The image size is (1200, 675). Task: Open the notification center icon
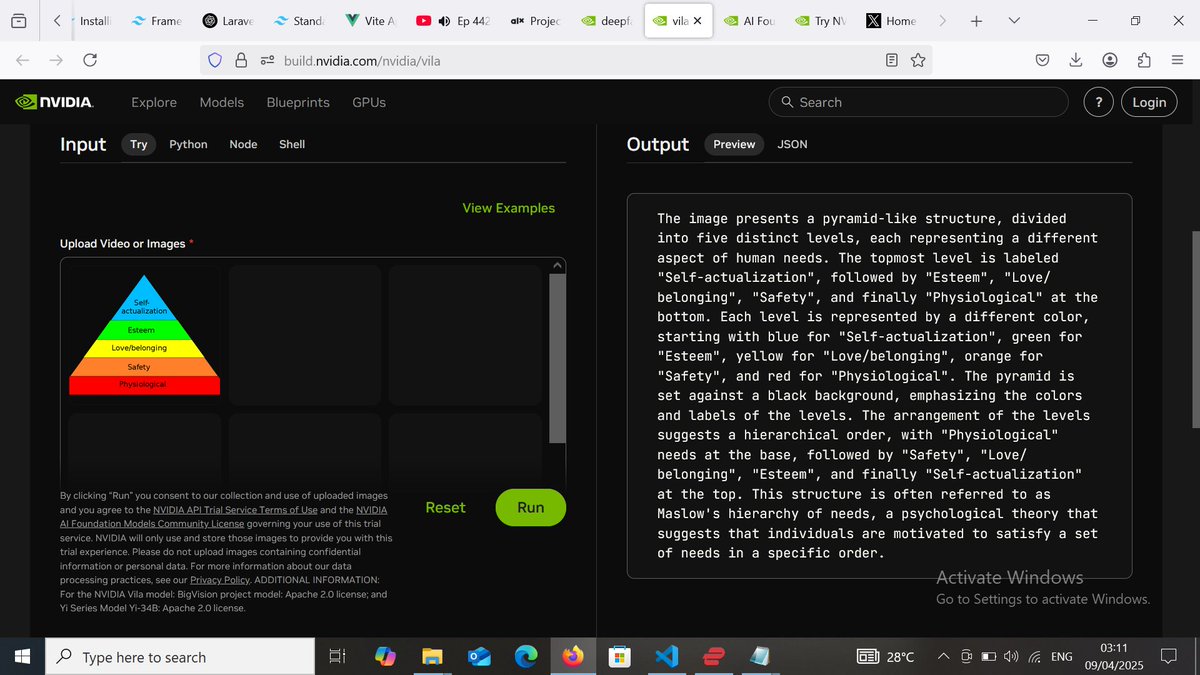tap(1167, 657)
